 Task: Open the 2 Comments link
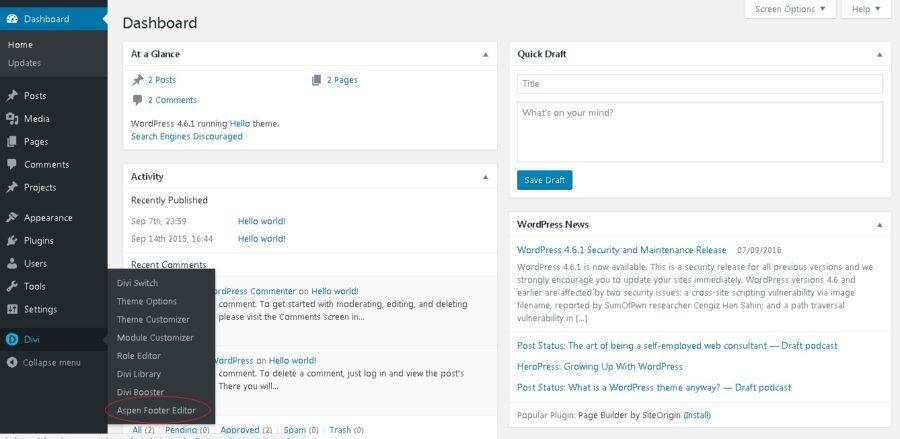click(172, 100)
